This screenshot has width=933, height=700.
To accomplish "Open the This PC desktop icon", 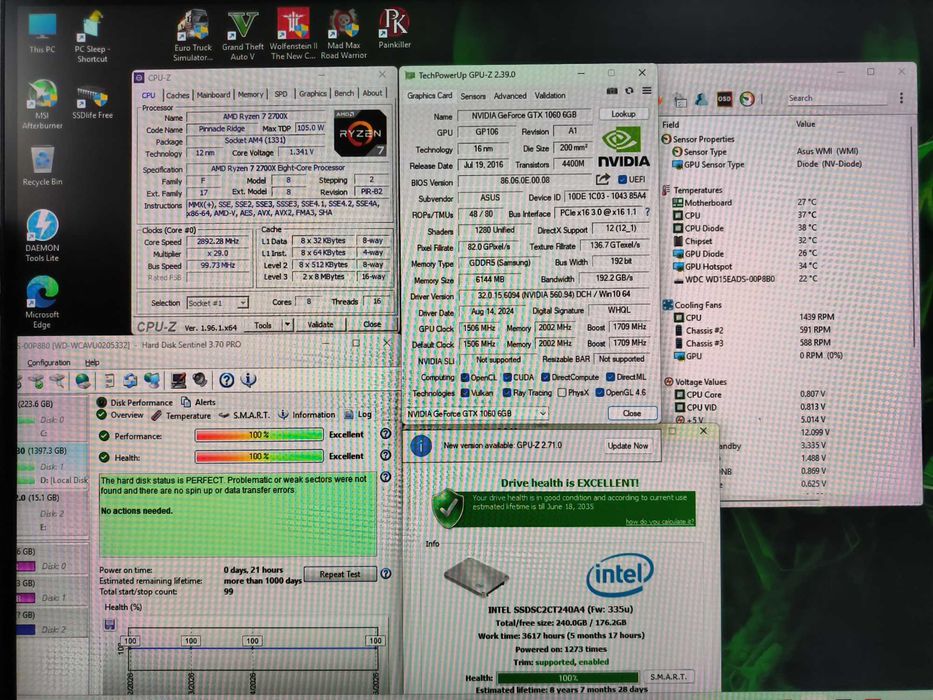I will [42, 33].
